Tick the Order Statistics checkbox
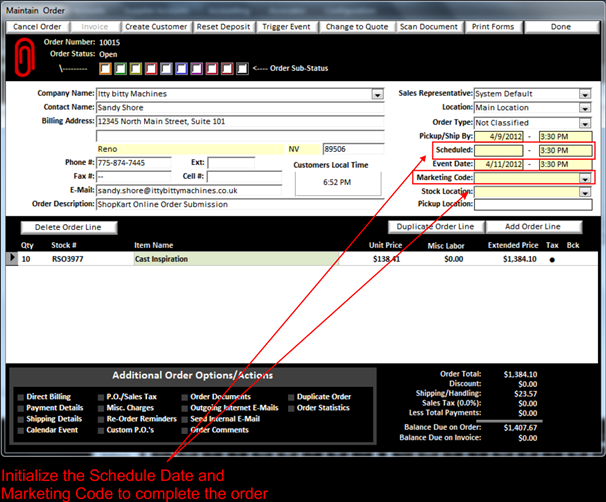Screen dimensions: 606x502 point(291,408)
